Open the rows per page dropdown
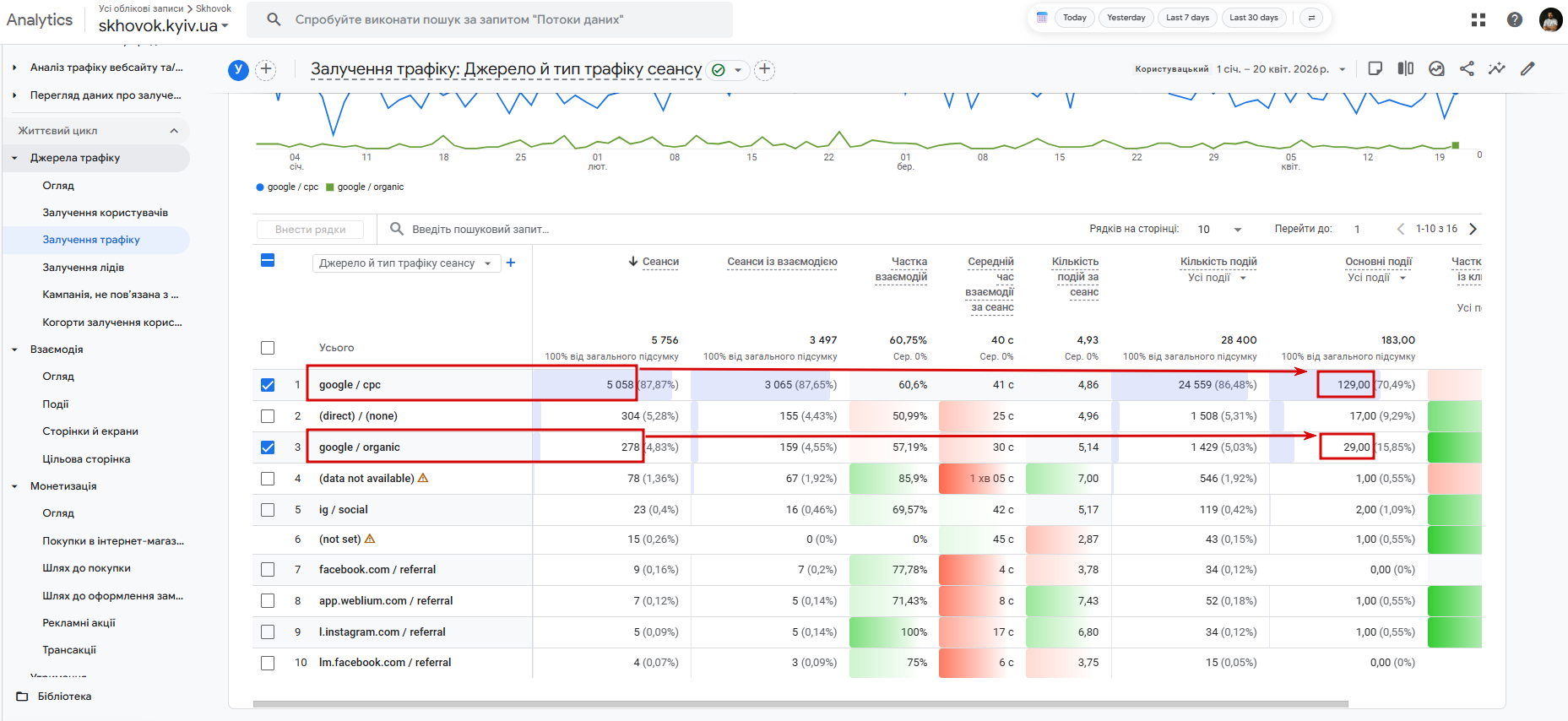The height and width of the screenshot is (721, 1568). coord(1220,230)
